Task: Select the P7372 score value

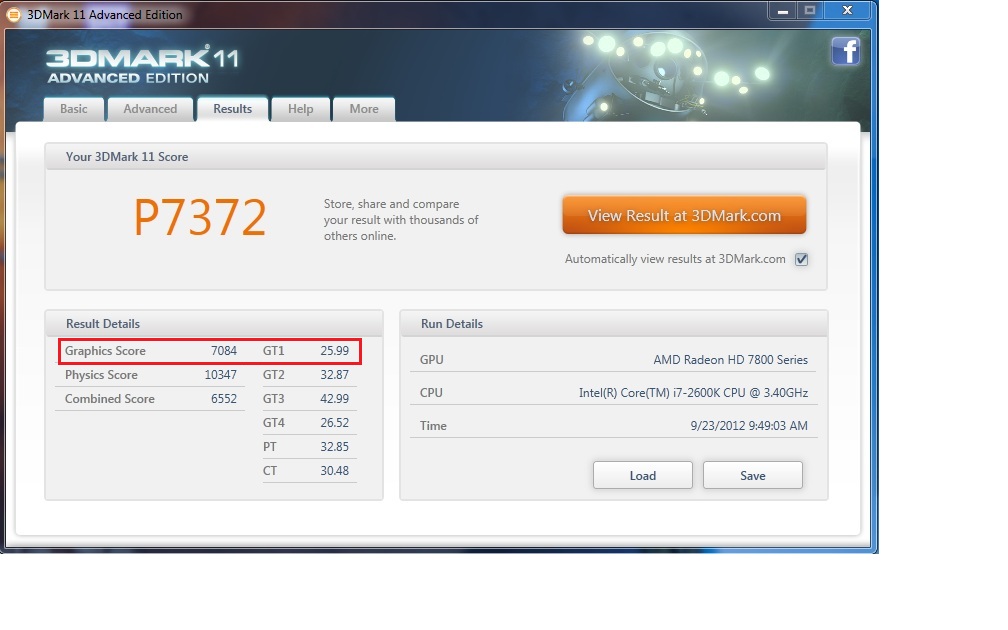Action: (x=200, y=217)
